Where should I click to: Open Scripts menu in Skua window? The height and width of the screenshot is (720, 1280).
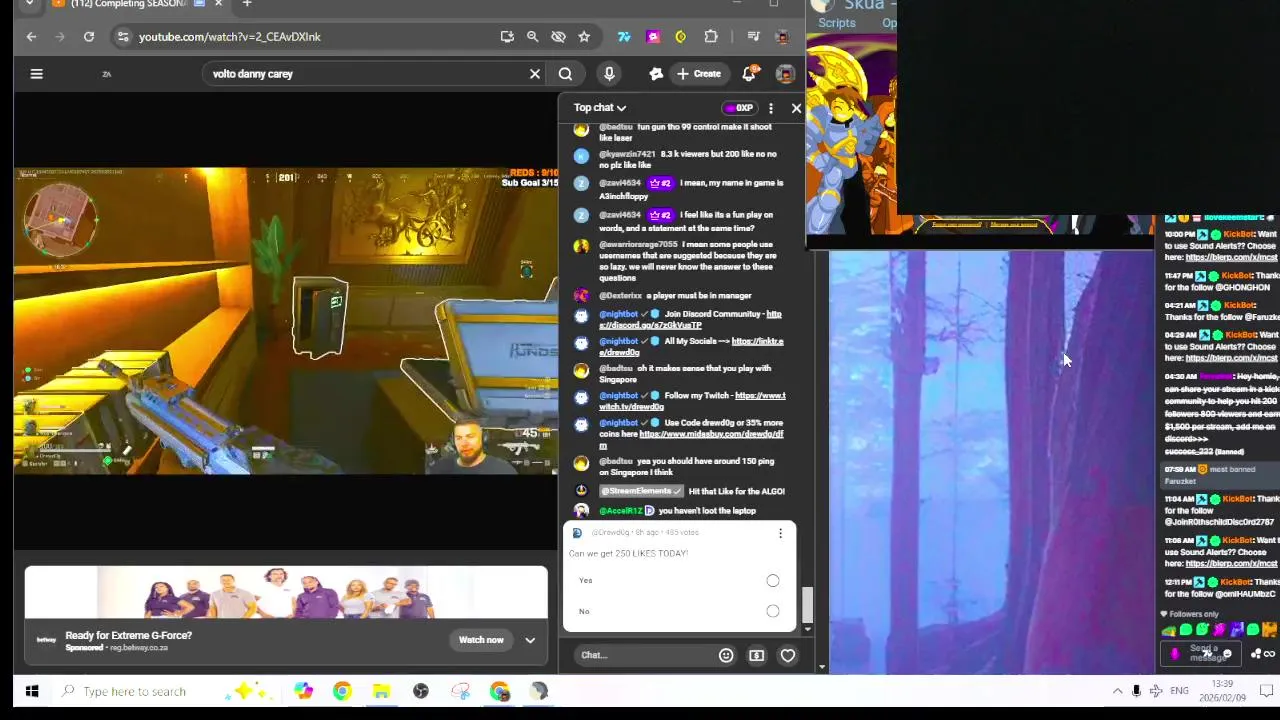[x=836, y=23]
